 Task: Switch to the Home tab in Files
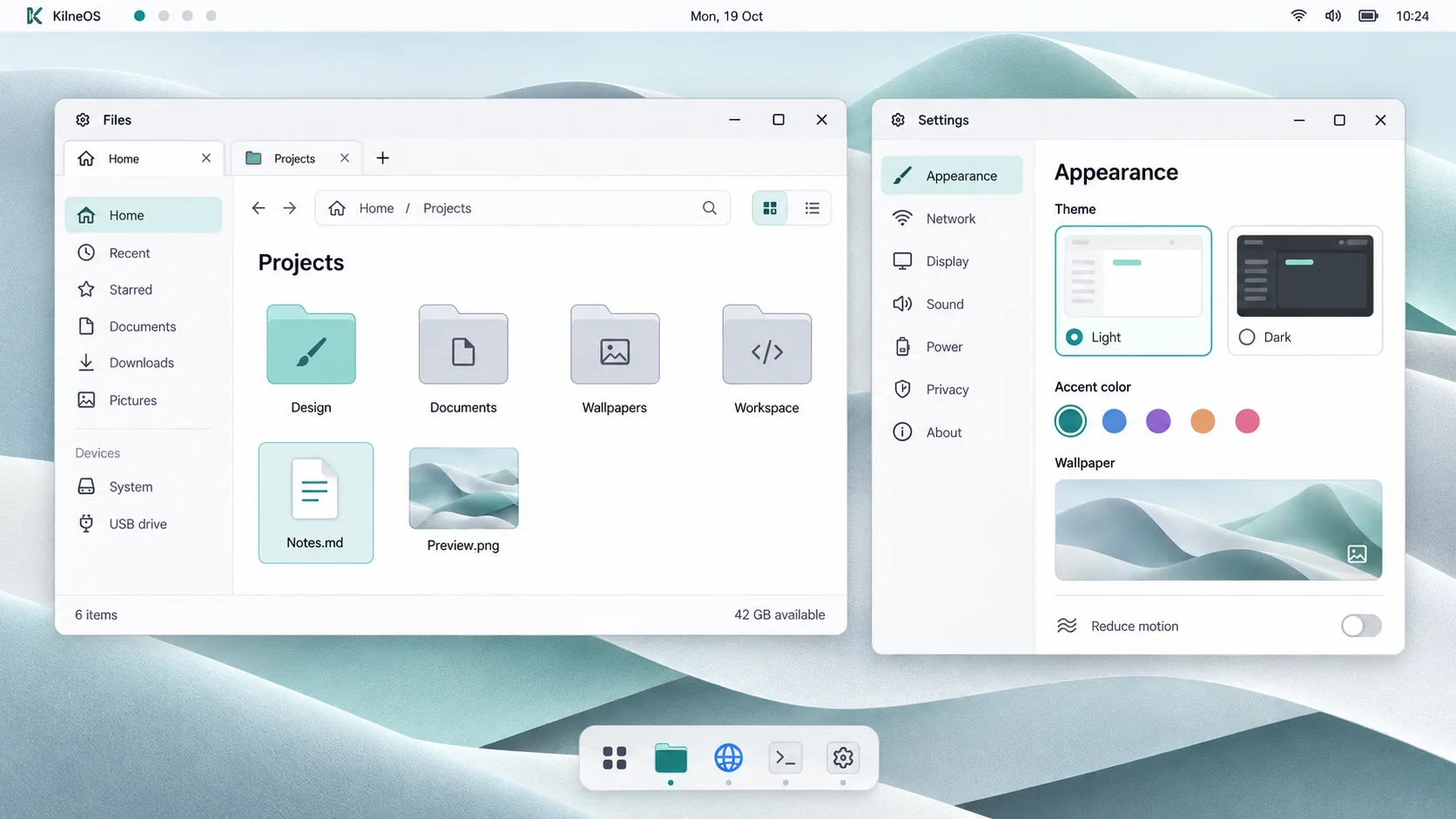[144, 158]
